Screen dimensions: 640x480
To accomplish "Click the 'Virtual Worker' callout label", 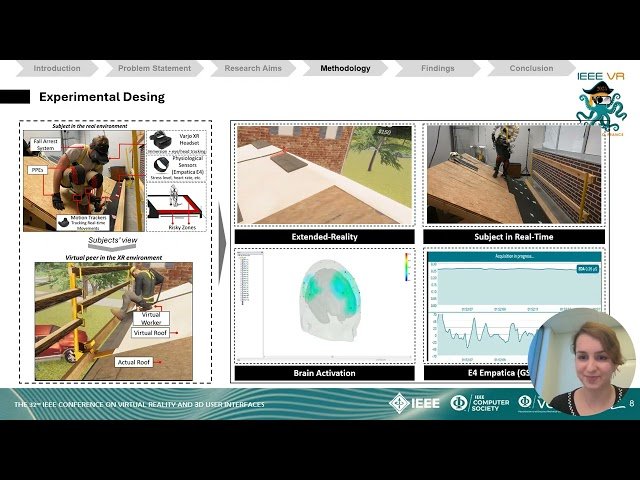I will [151, 318].
